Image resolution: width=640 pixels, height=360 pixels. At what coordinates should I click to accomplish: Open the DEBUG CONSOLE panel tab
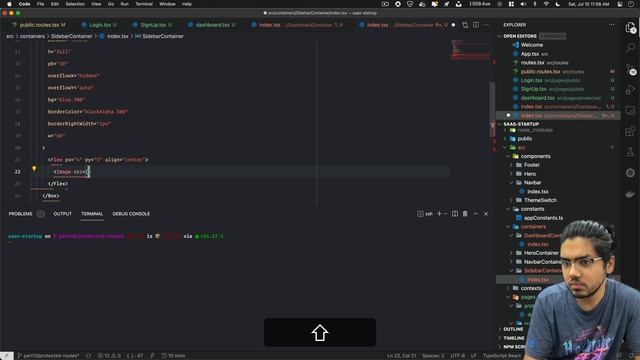coord(131,214)
